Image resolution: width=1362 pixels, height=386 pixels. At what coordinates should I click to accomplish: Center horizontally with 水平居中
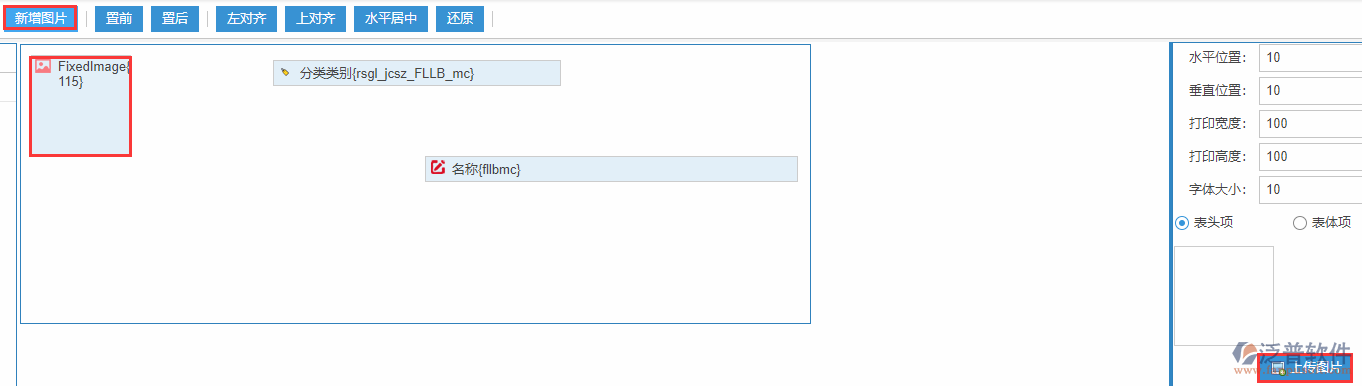point(391,19)
